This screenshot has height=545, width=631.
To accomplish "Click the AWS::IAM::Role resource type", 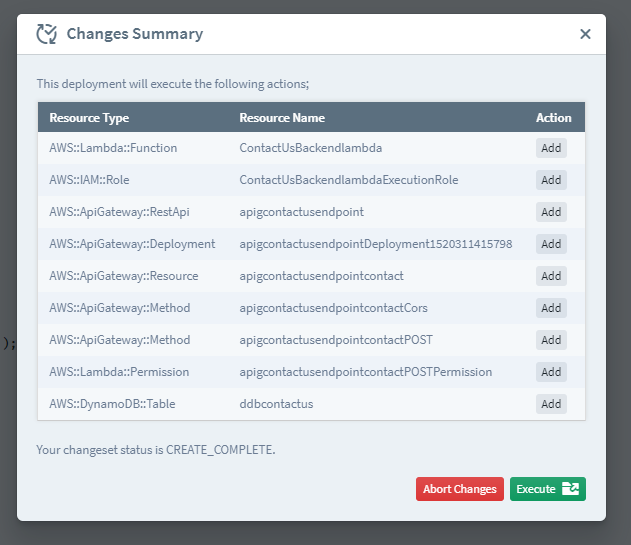I will coord(89,180).
